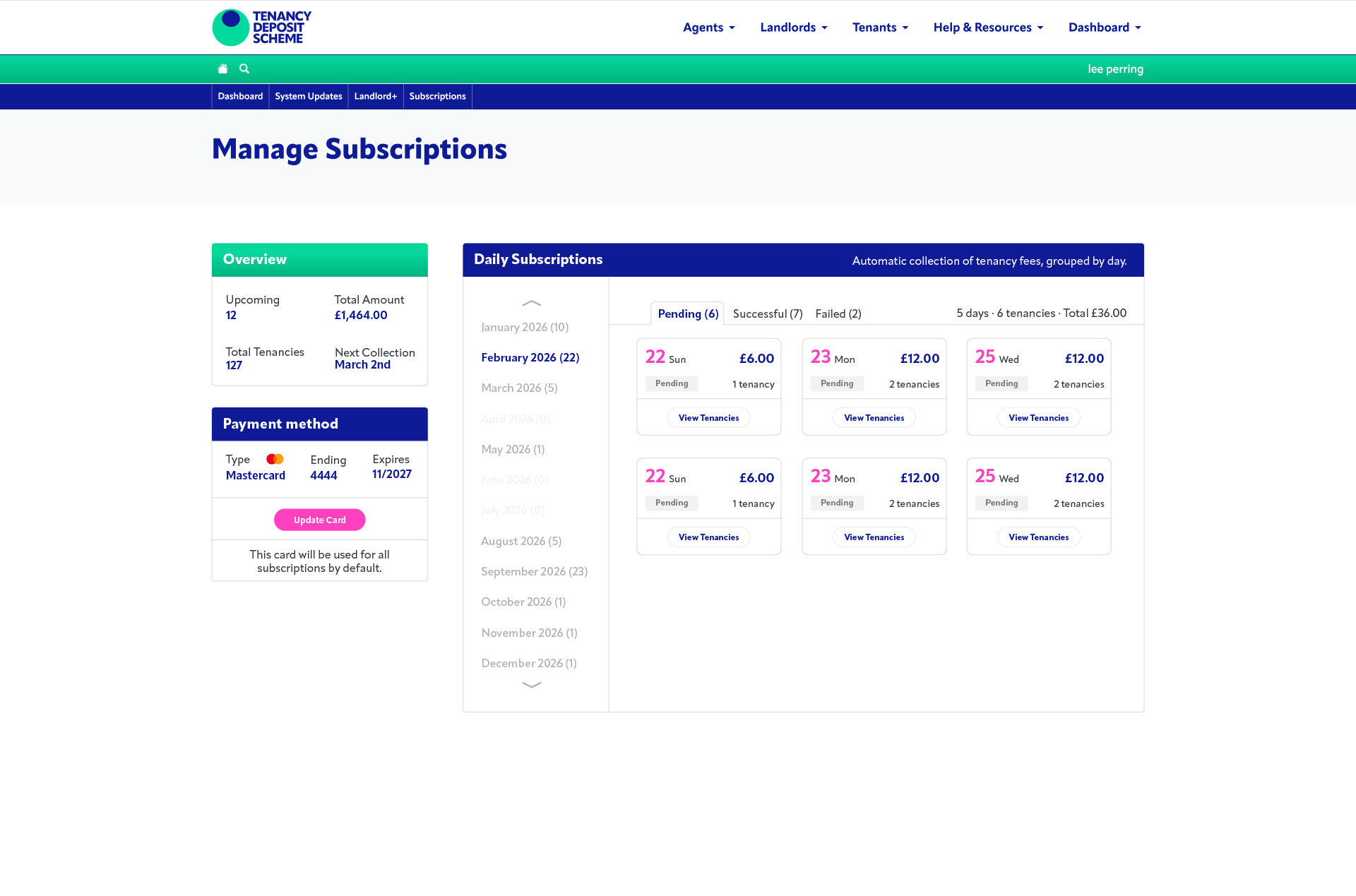1356x896 pixels.
Task: Expand the Dashboard dropdown in header
Action: [1104, 28]
